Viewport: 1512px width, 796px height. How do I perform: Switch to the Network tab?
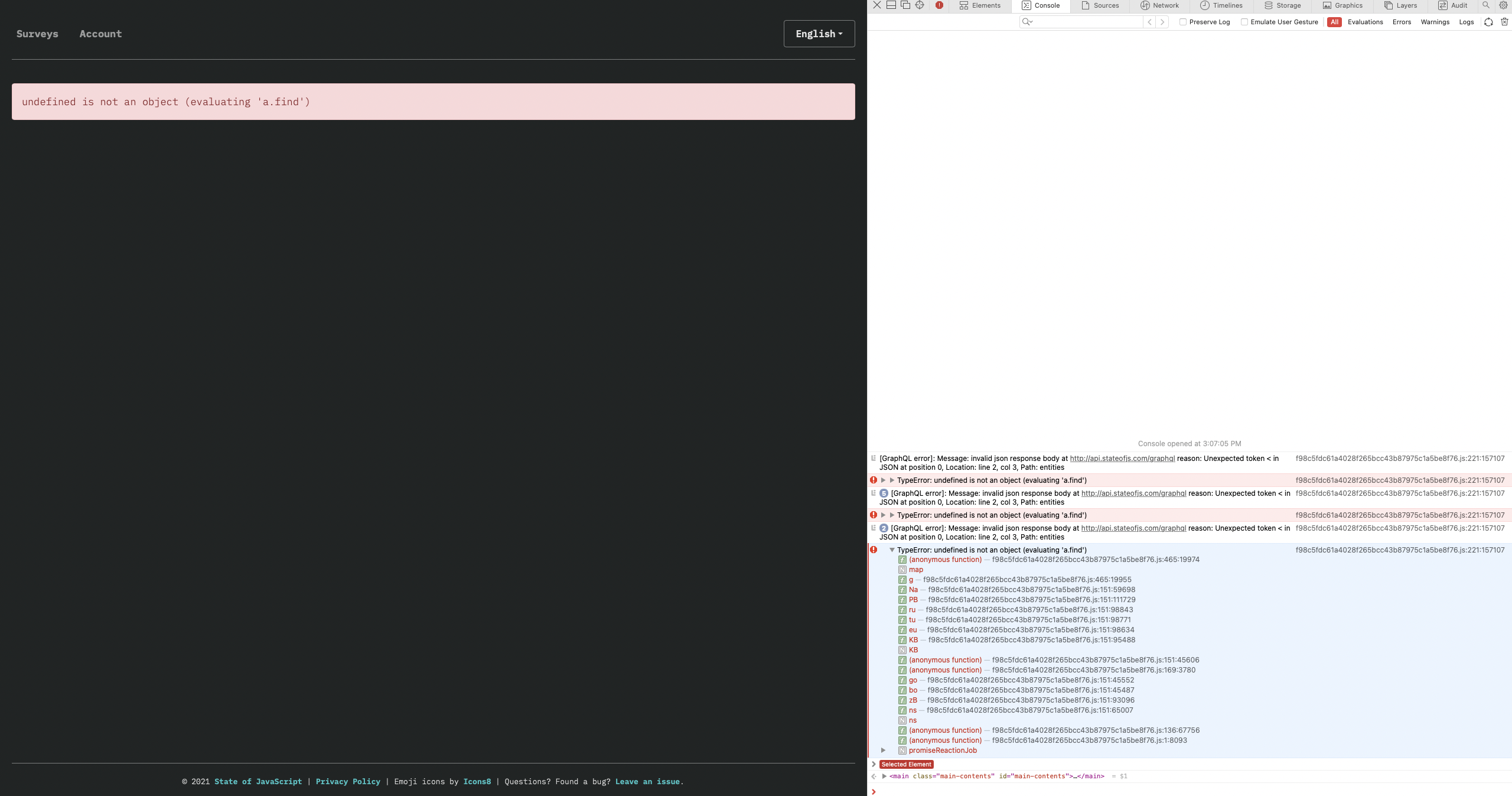[x=1159, y=5]
